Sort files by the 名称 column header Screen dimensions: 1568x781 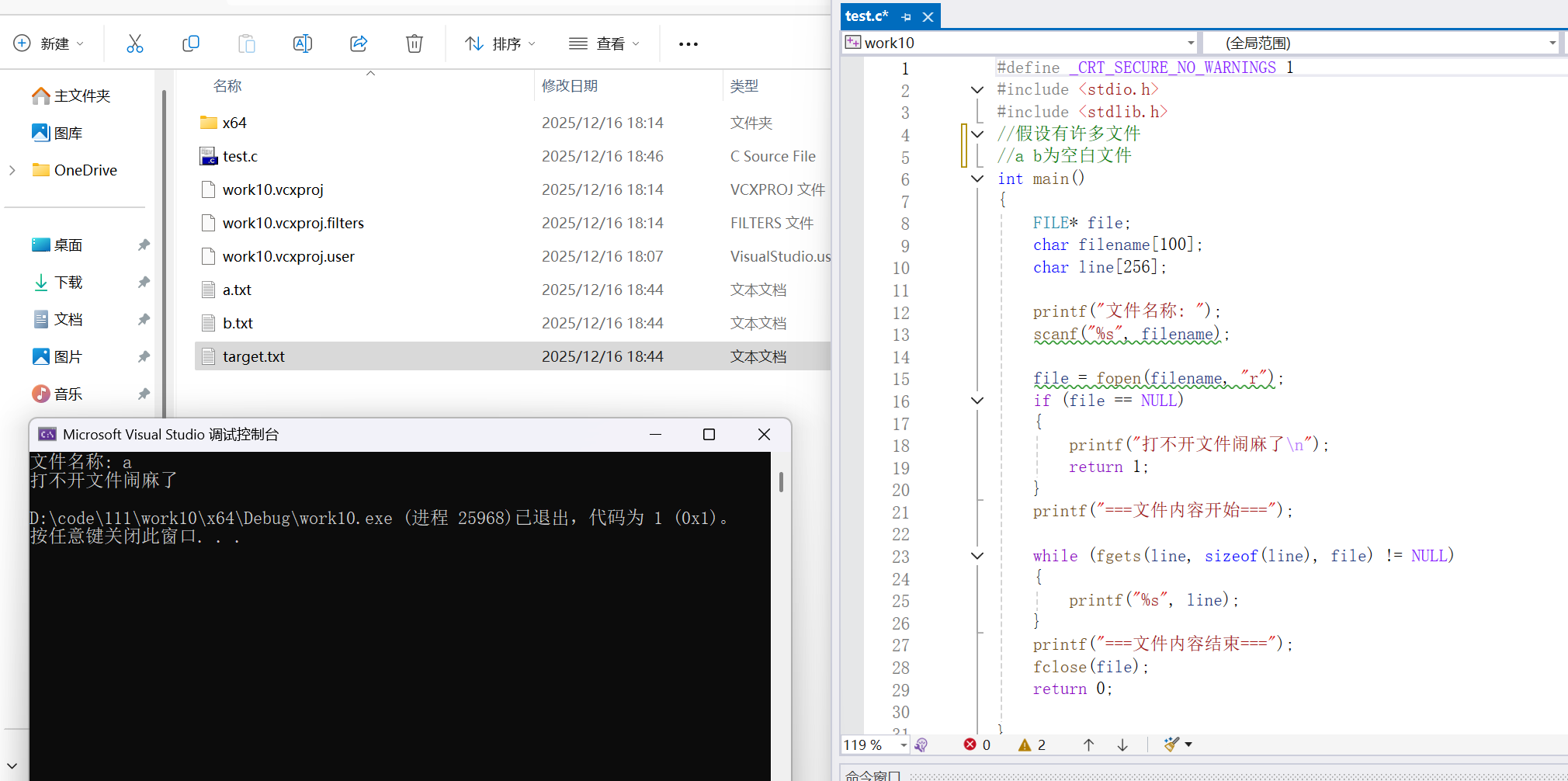(227, 85)
